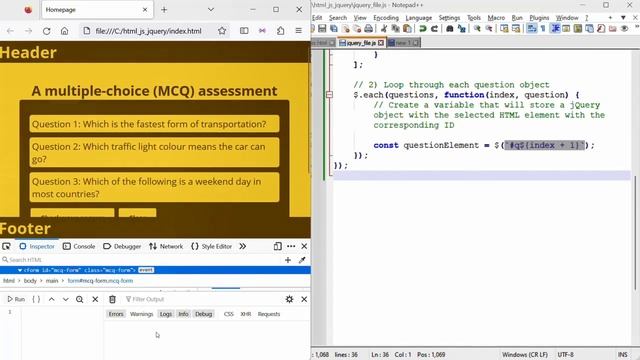Open Notepad++ Search menu

tap(338, 18)
